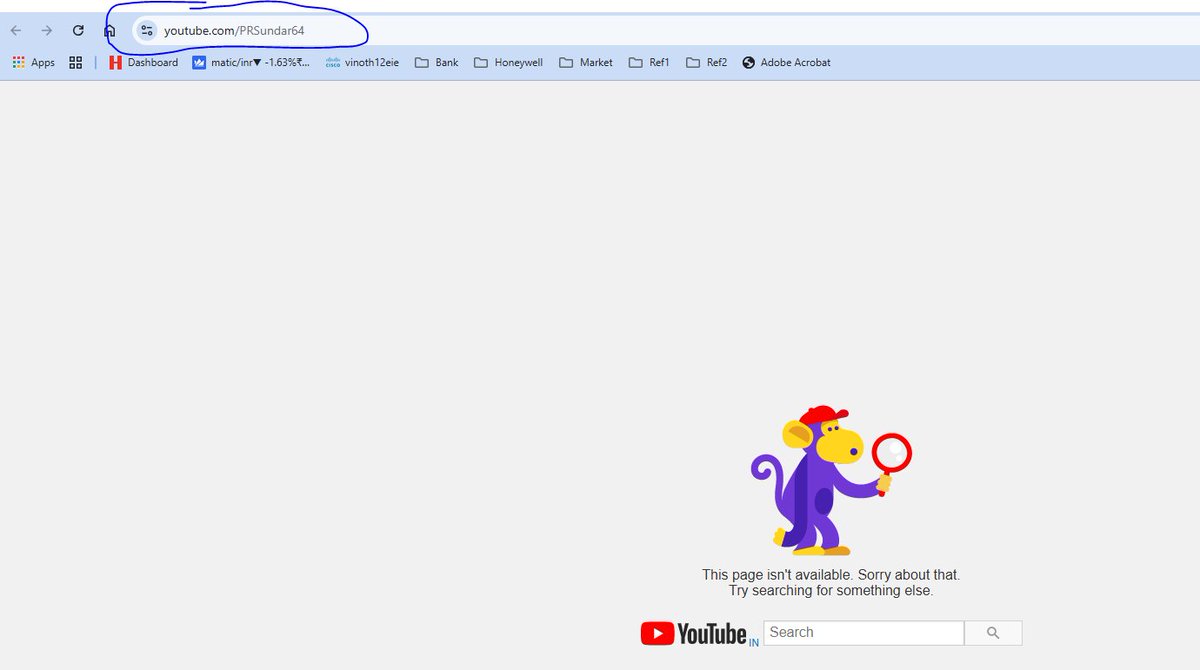
Task: Open the vinoth12eie bookmark
Action: [x=362, y=62]
